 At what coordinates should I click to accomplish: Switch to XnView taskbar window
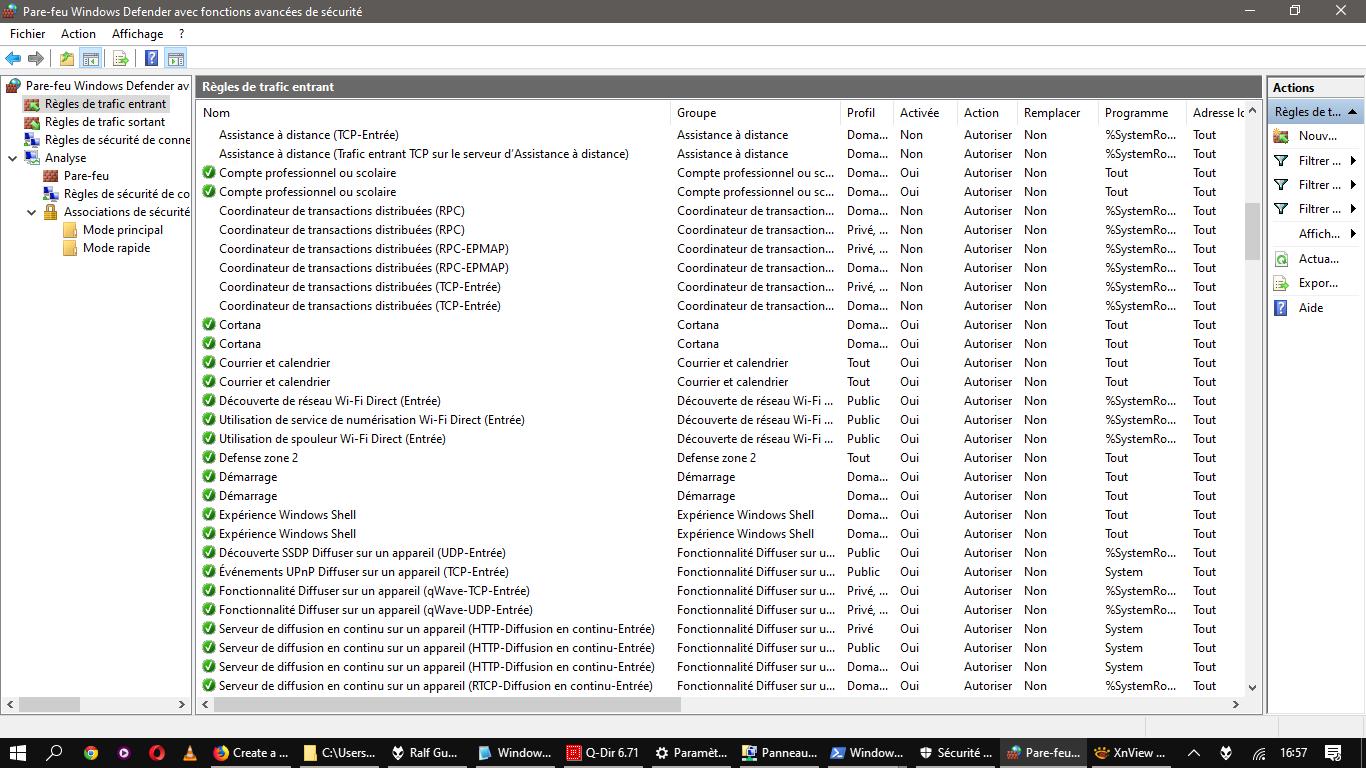click(x=1130, y=752)
